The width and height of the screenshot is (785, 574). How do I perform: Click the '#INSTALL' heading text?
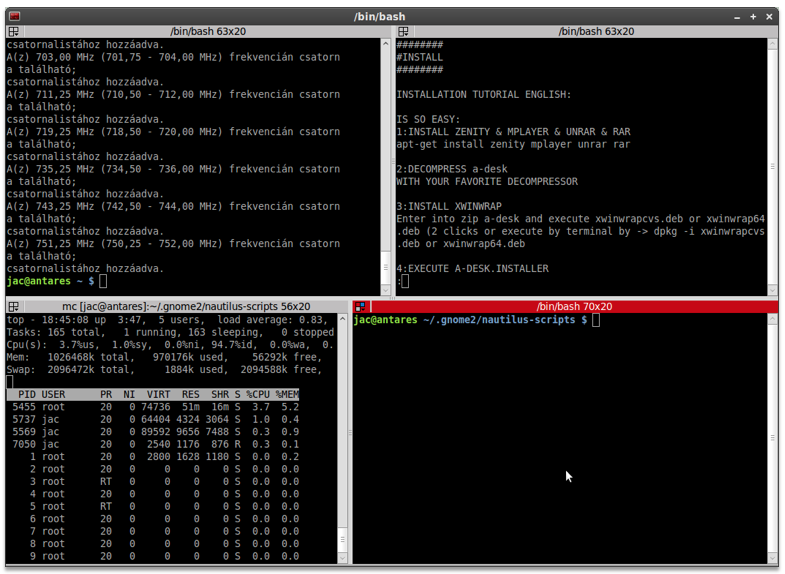click(420, 57)
